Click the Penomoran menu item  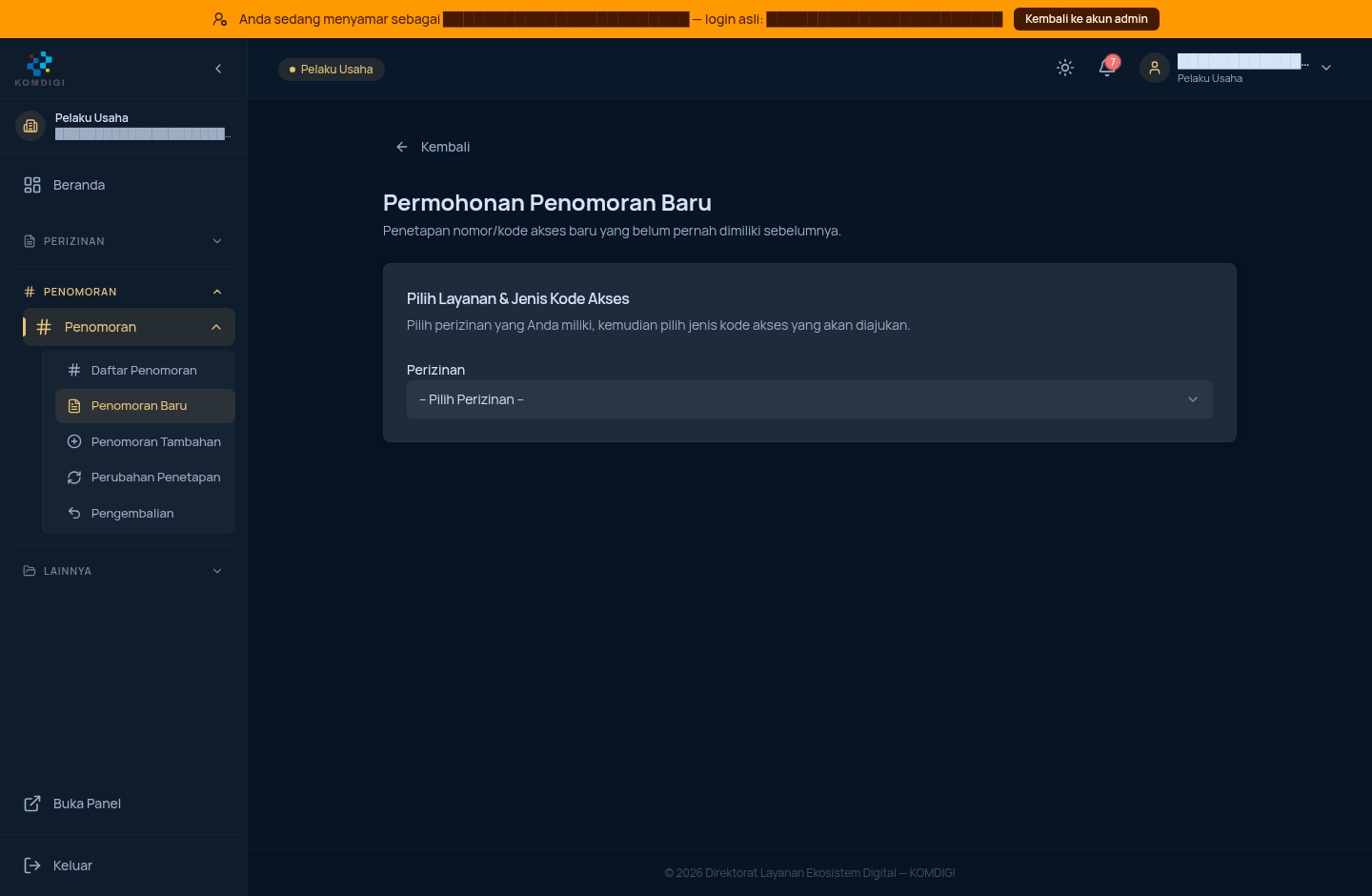(129, 327)
